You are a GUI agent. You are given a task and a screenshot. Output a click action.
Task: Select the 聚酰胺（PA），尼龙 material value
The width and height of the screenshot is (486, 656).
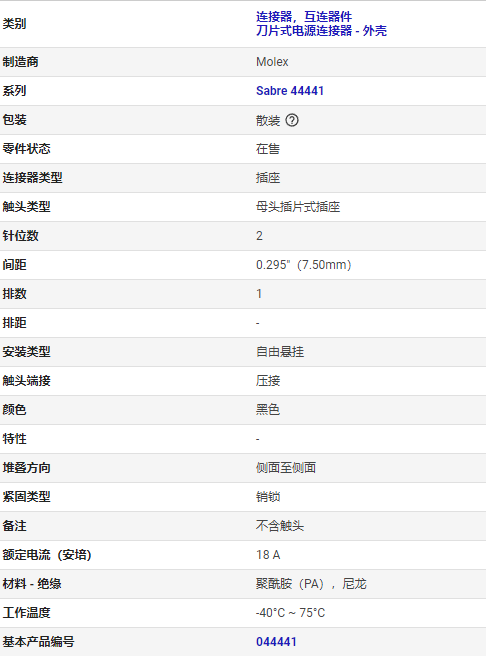point(311,584)
